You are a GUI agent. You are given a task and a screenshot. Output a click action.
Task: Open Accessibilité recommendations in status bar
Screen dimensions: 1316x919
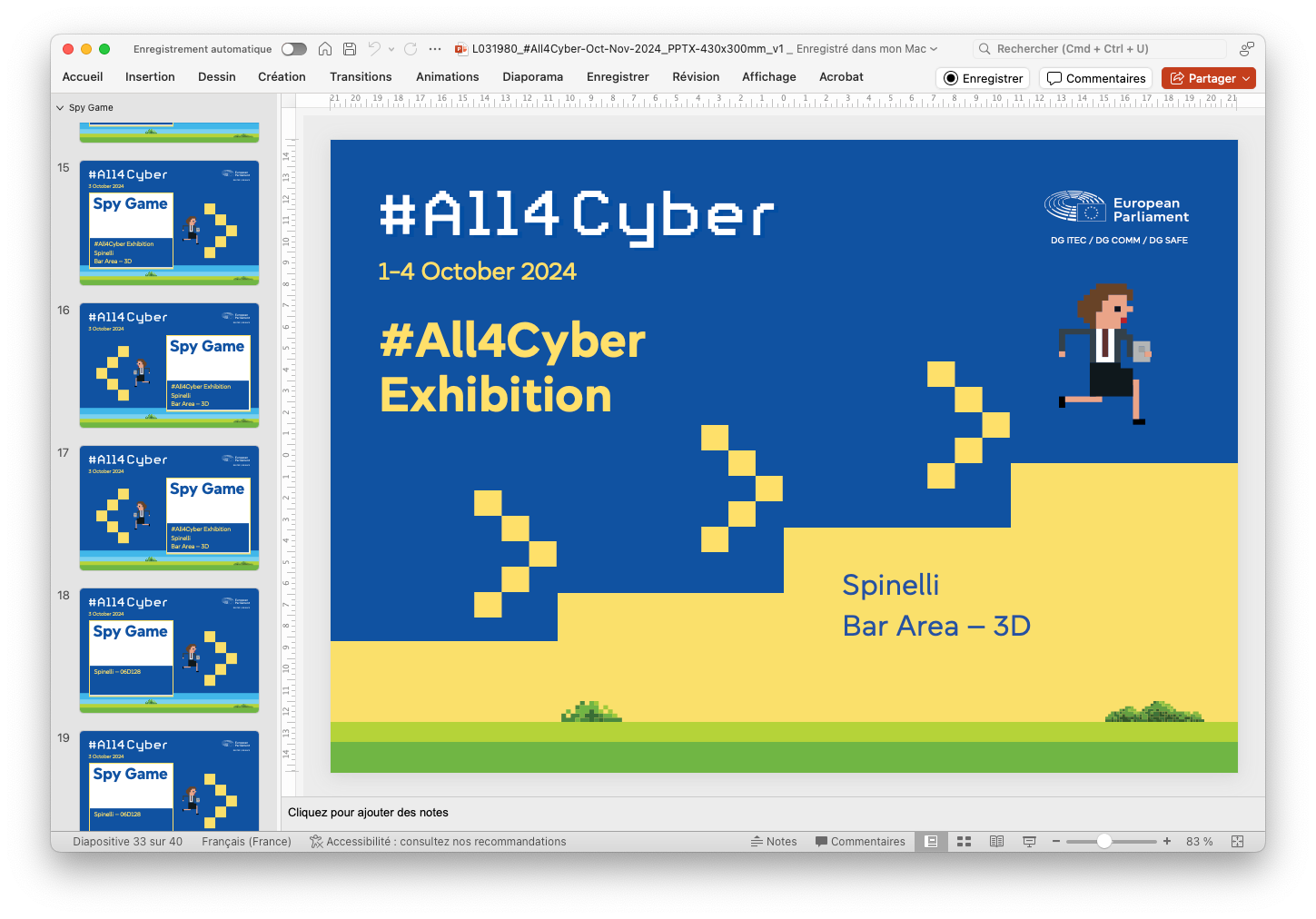(x=438, y=842)
